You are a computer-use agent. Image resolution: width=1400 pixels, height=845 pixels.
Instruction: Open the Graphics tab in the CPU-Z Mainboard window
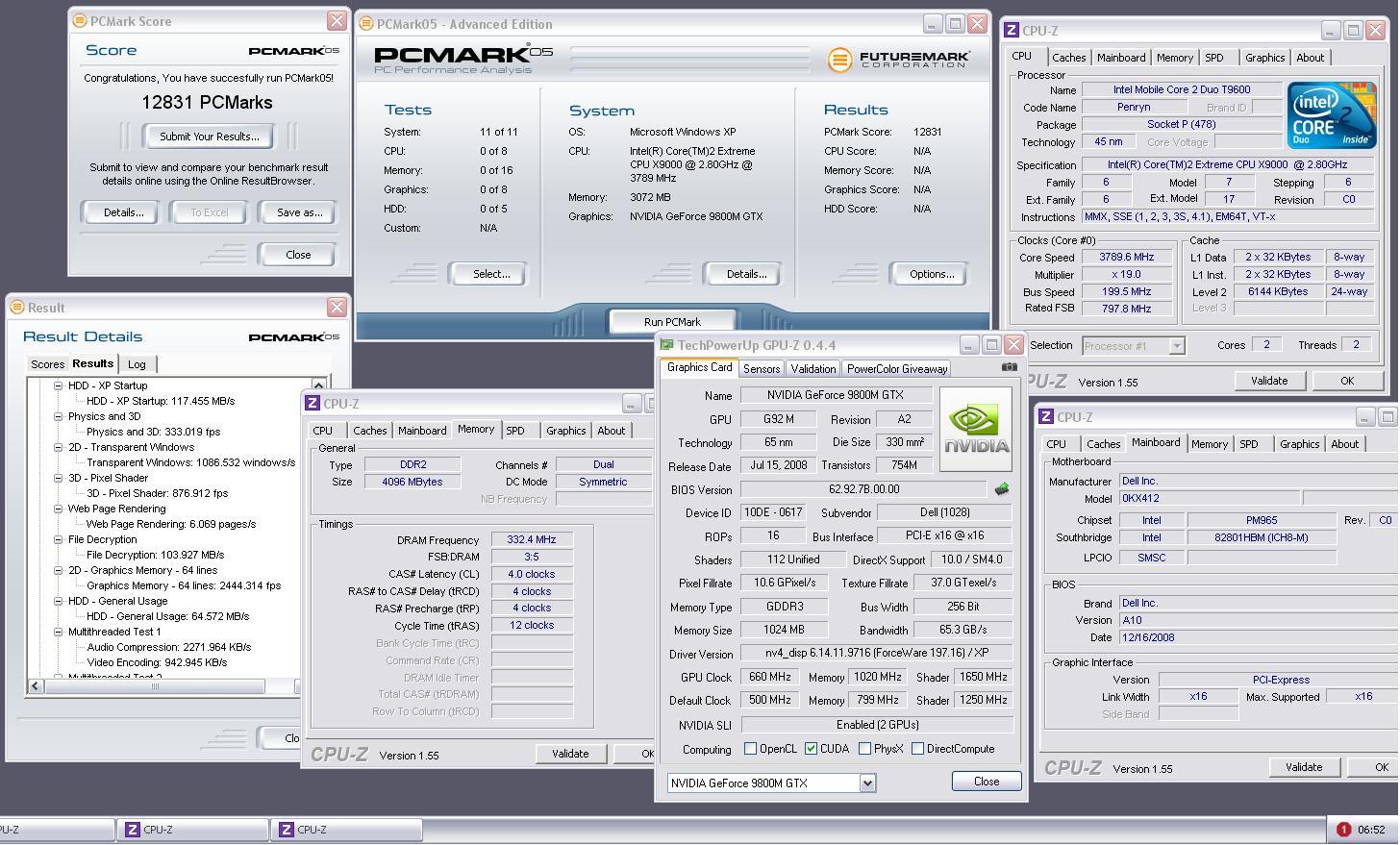click(1299, 444)
